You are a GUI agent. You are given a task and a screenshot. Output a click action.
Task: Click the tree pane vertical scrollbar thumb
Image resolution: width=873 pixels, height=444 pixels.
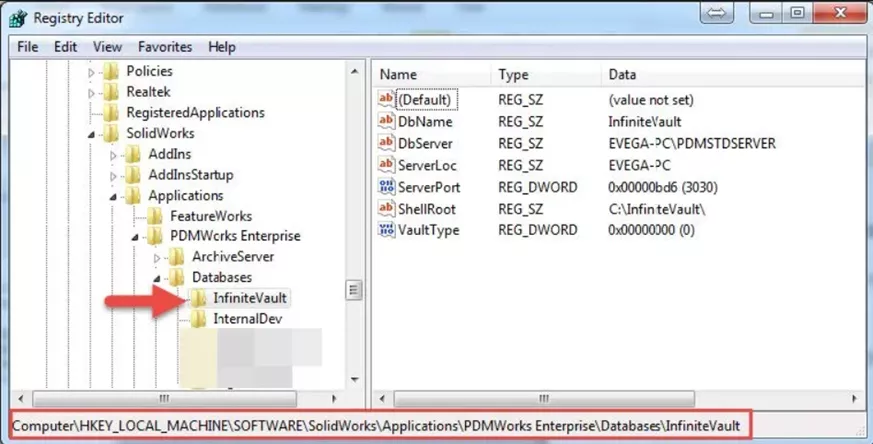coord(352,290)
